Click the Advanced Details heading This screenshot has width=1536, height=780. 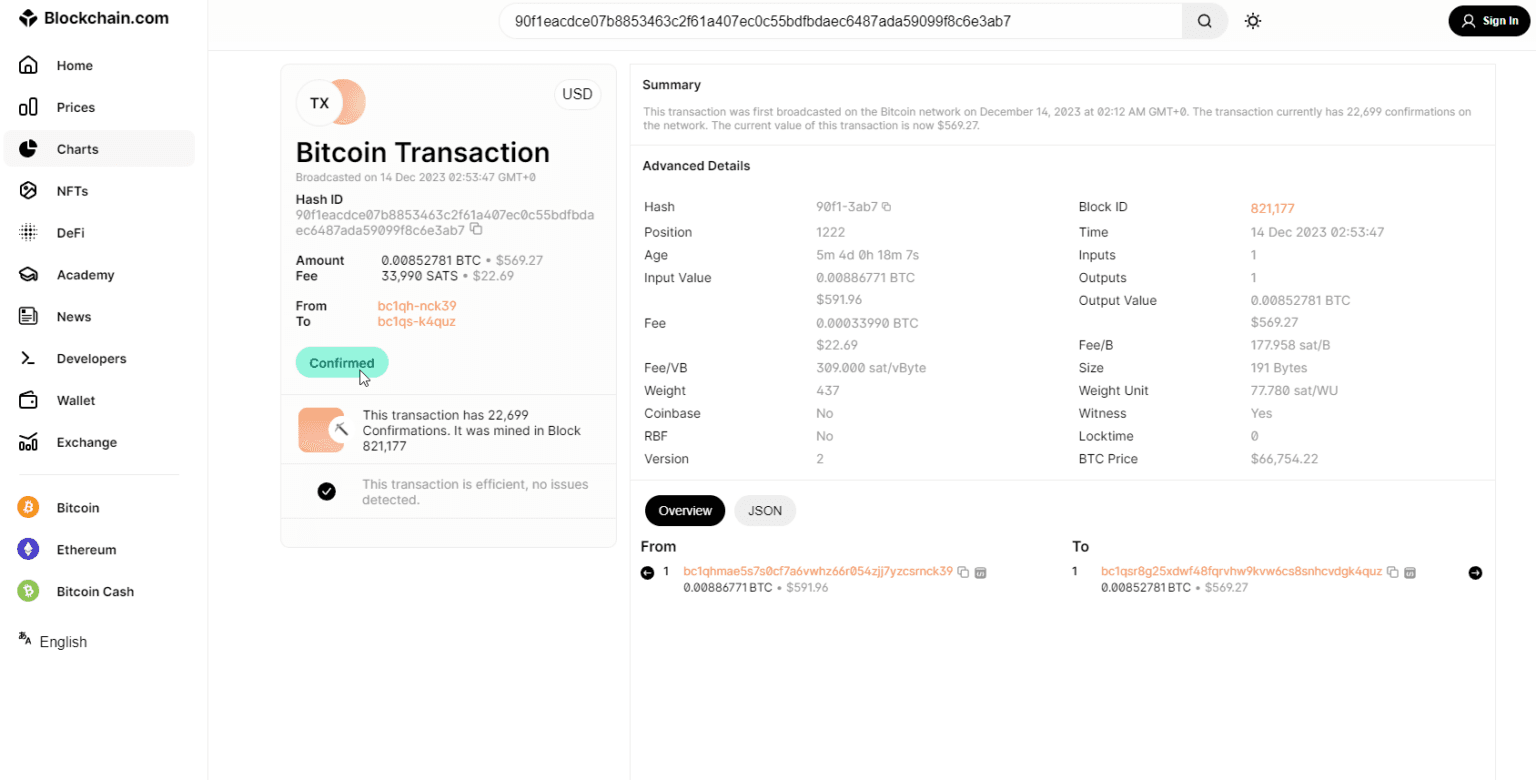(696, 166)
